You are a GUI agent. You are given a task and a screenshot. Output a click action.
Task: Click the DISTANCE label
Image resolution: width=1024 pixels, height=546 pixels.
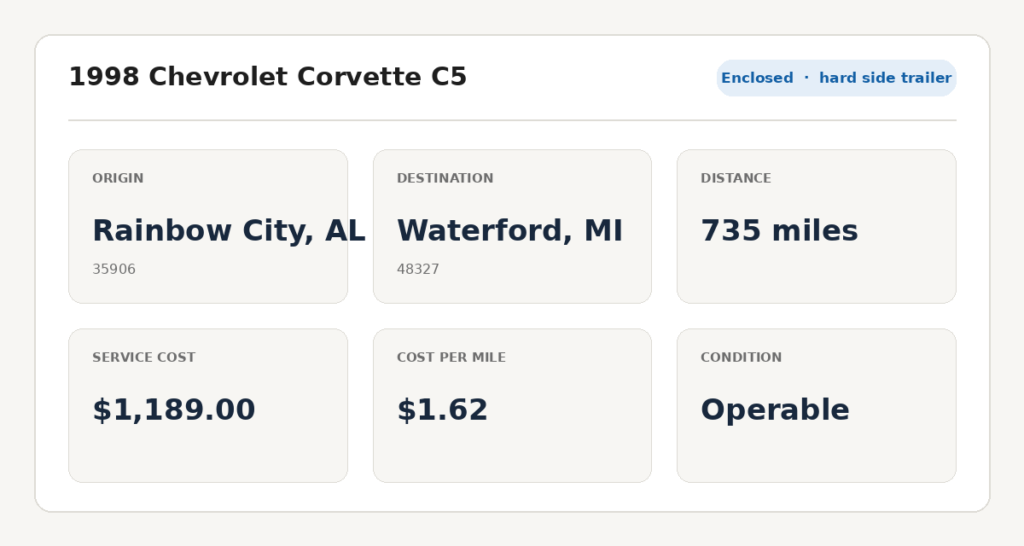[x=736, y=178]
